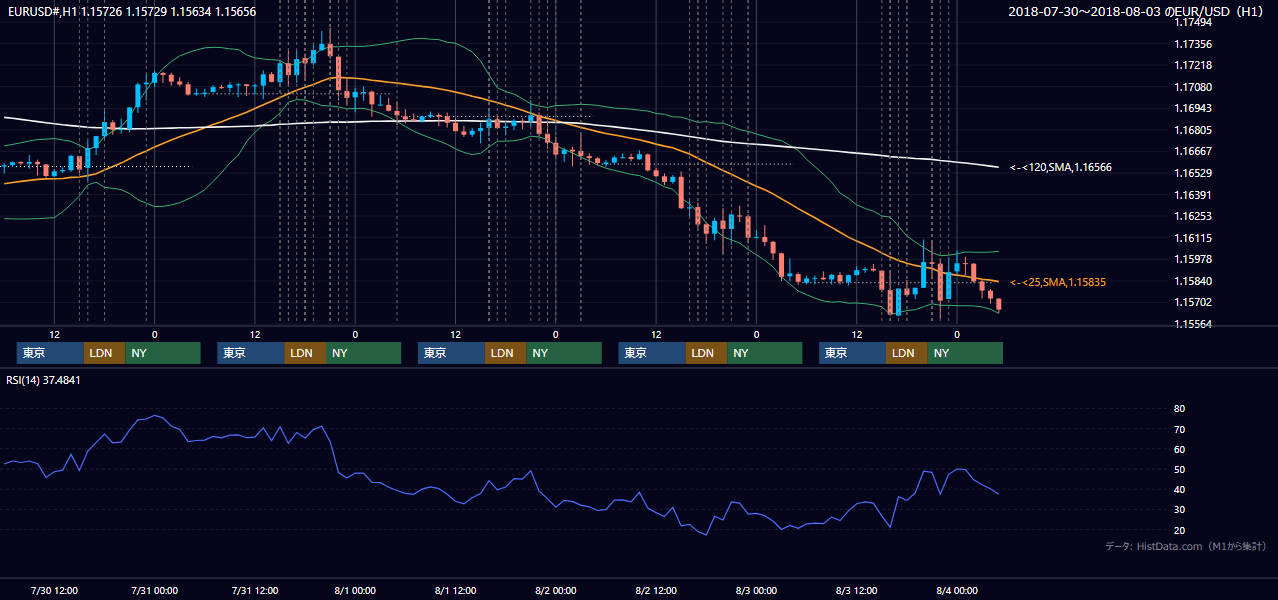Select the NY session block for 8/3
Image resolution: width=1278 pixels, height=600 pixels.
[965, 353]
